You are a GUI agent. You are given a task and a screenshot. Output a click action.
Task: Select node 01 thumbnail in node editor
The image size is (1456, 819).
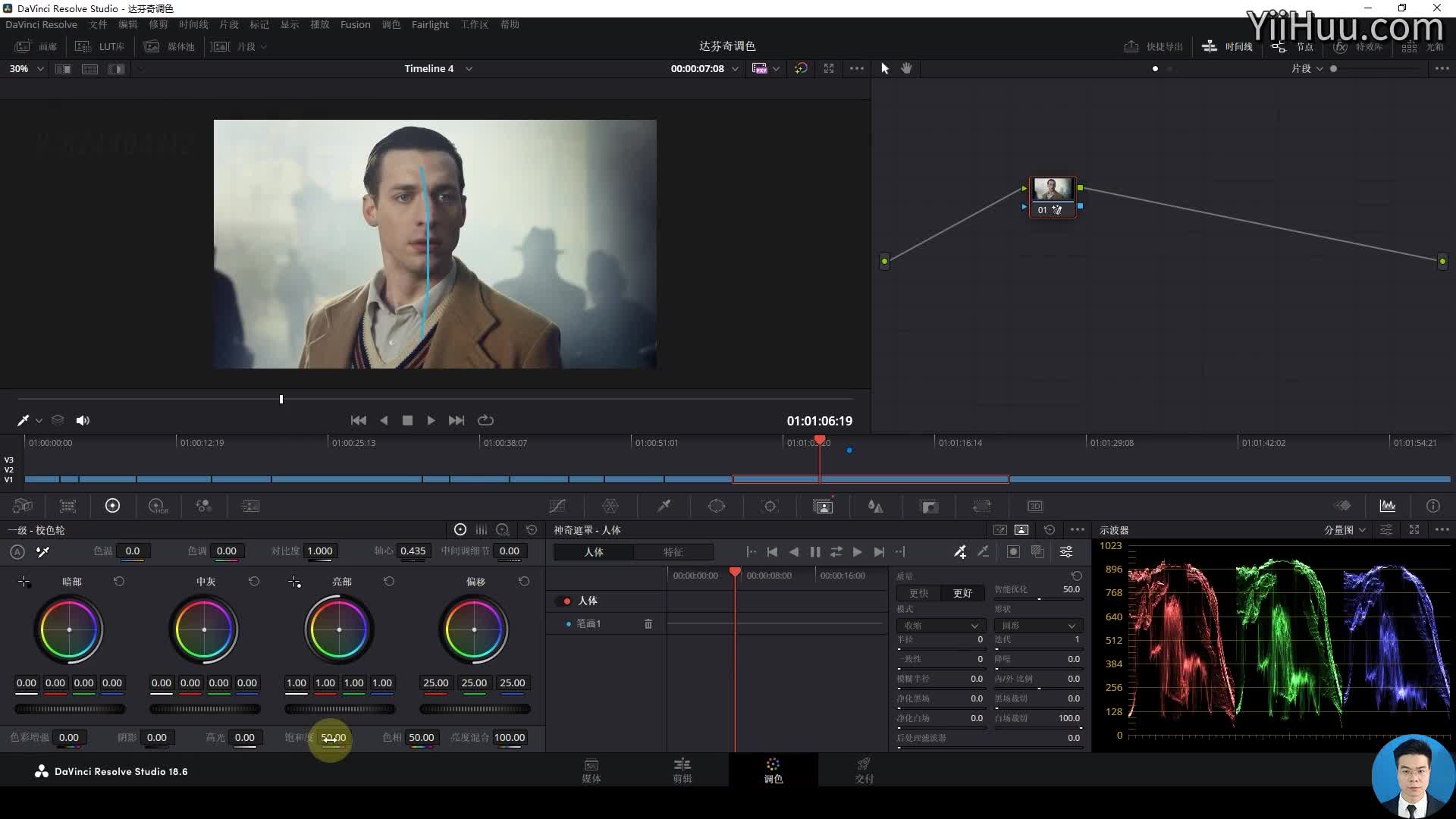pos(1053,189)
